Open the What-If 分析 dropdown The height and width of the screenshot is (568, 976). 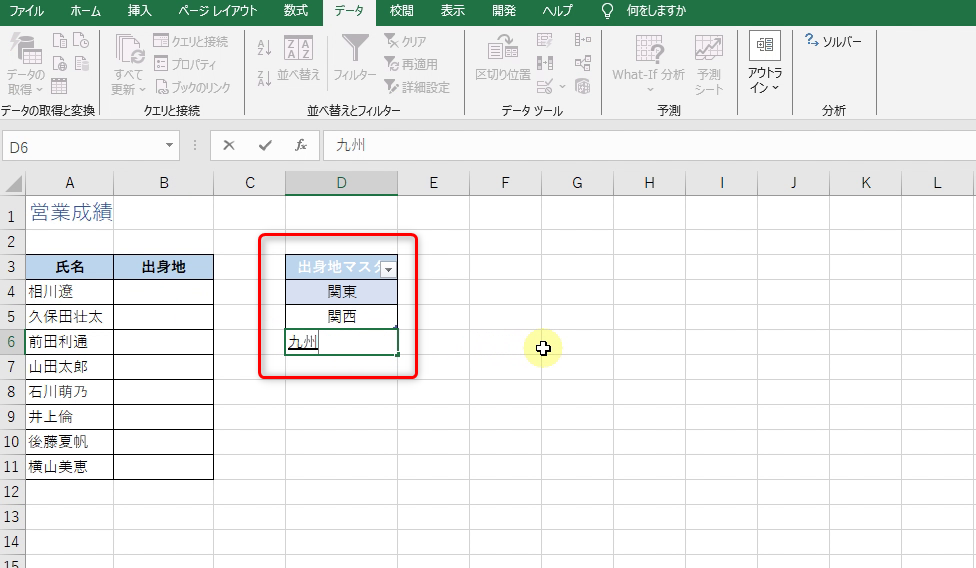pos(649,62)
